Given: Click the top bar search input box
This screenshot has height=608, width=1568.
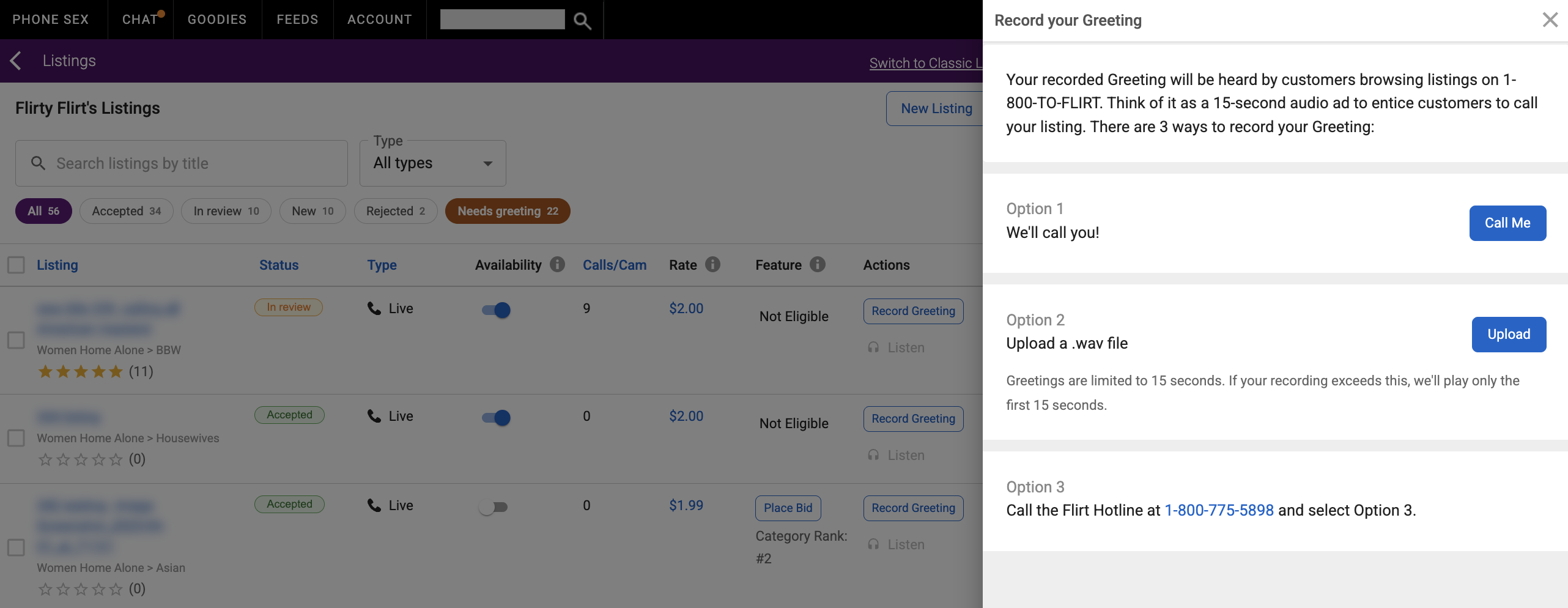Looking at the screenshot, I should (x=503, y=20).
